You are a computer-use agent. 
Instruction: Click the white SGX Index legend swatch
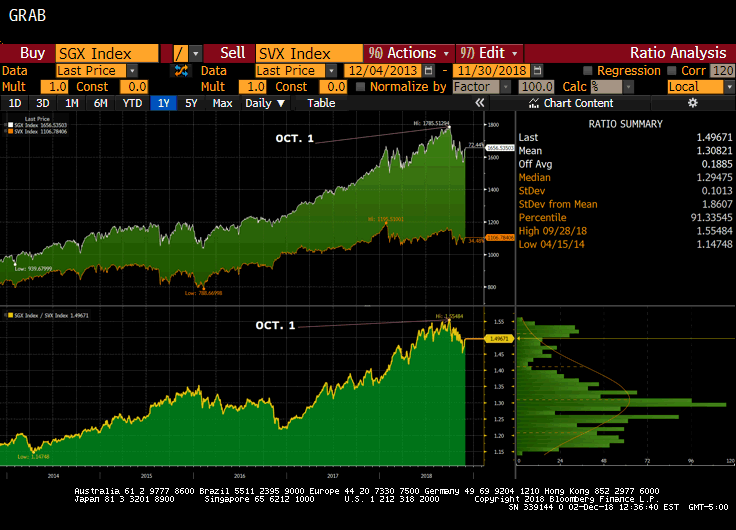click(10, 125)
